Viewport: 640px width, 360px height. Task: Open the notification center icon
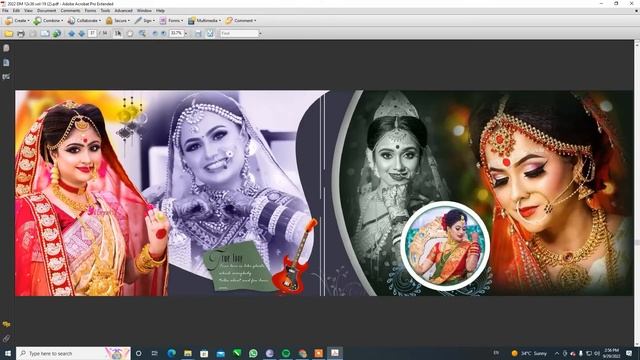click(629, 353)
